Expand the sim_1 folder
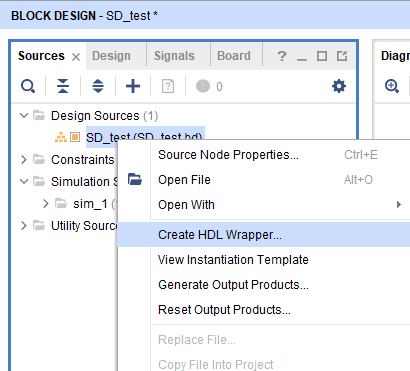The width and height of the screenshot is (410, 371). [x=46, y=204]
